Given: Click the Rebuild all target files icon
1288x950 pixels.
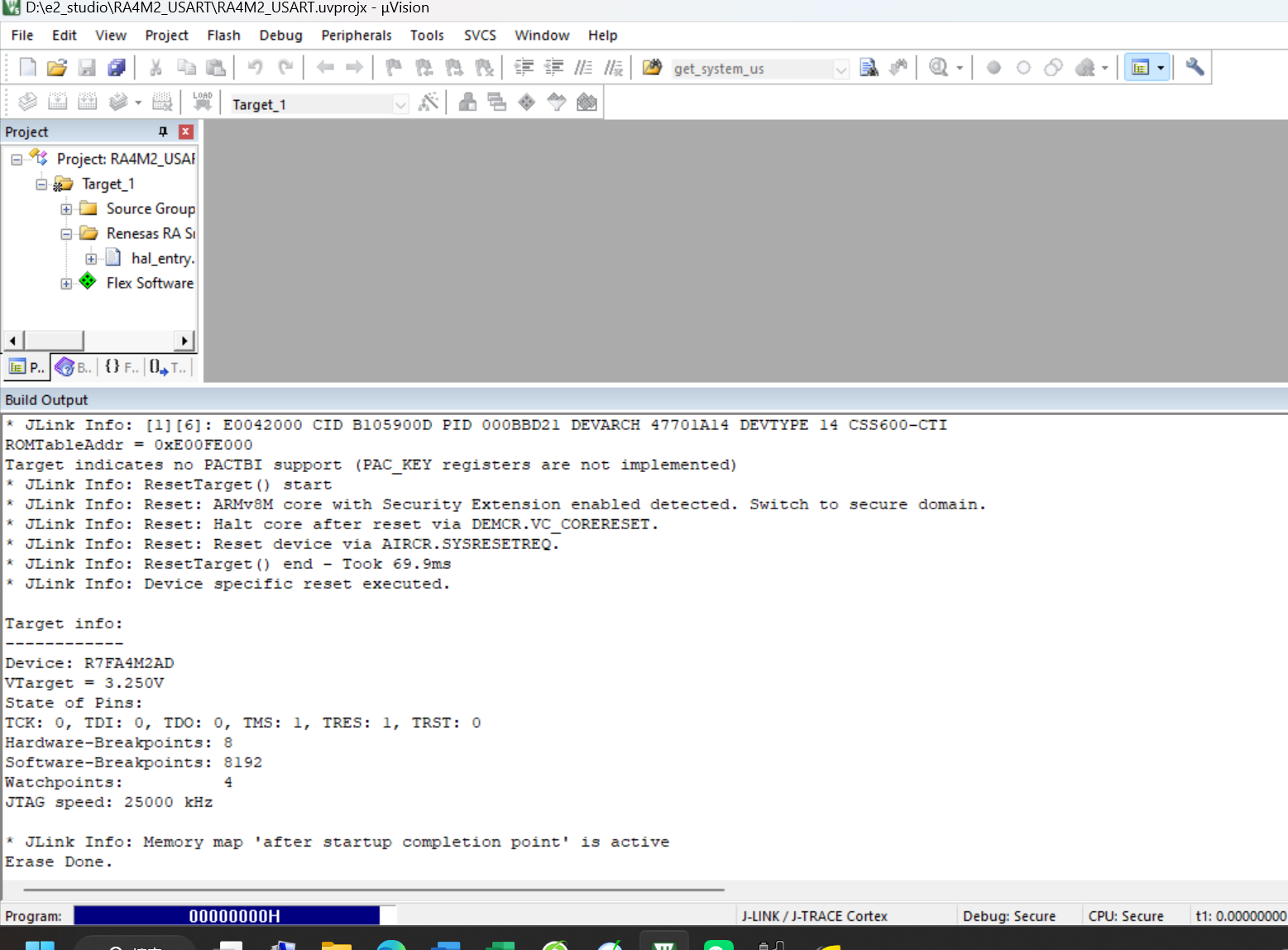Looking at the screenshot, I should [87, 103].
